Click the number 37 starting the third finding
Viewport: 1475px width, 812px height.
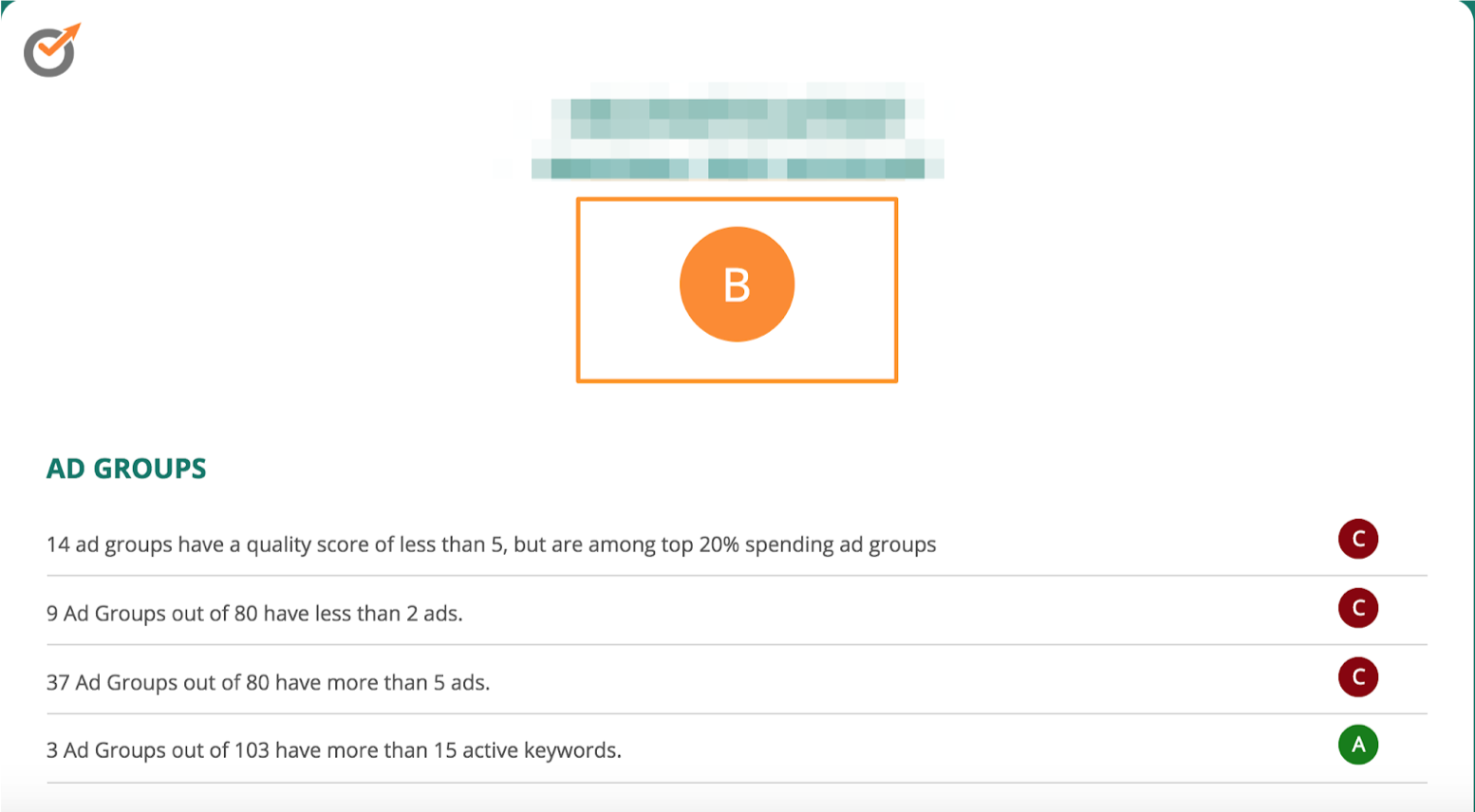tap(58, 683)
